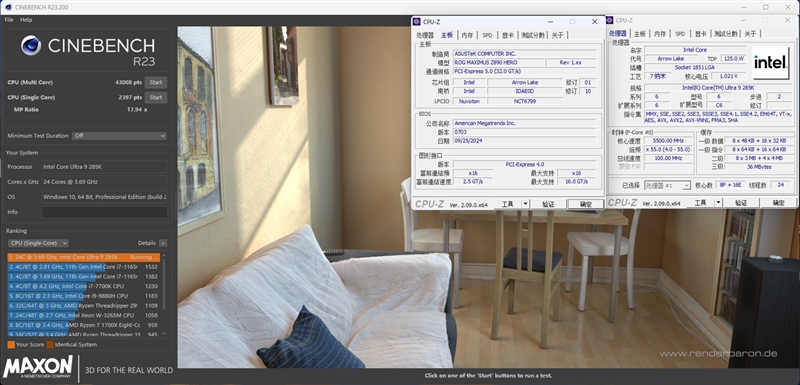This screenshot has width=800, height=385.
Task: Click the 2397 pts single core score
Action: click(x=130, y=97)
